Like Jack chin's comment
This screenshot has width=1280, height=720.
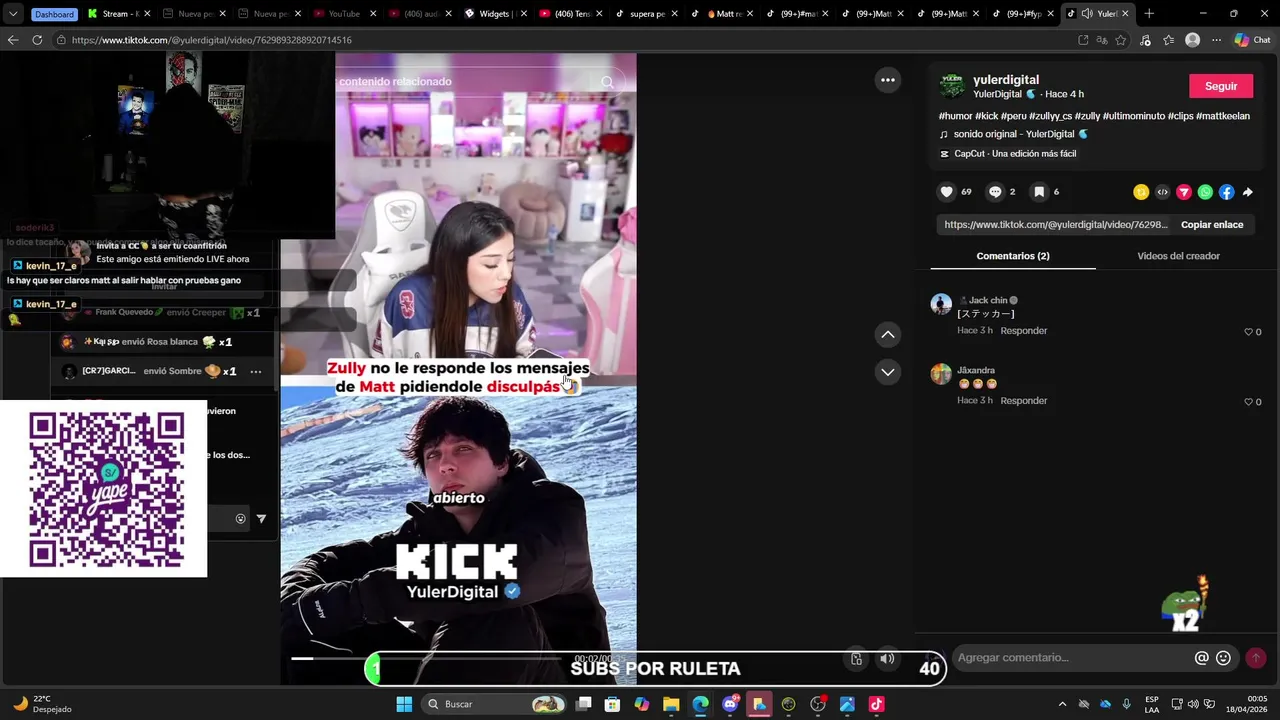(1249, 332)
